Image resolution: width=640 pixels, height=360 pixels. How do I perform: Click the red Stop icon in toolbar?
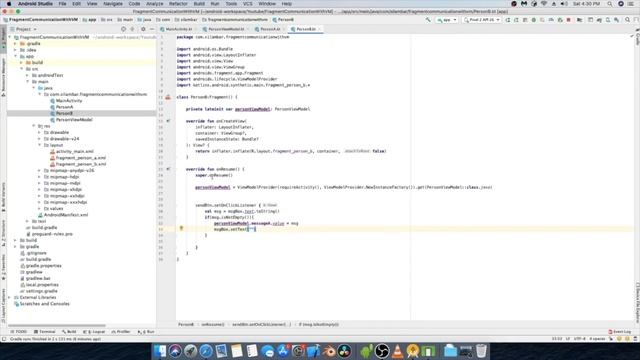569,20
